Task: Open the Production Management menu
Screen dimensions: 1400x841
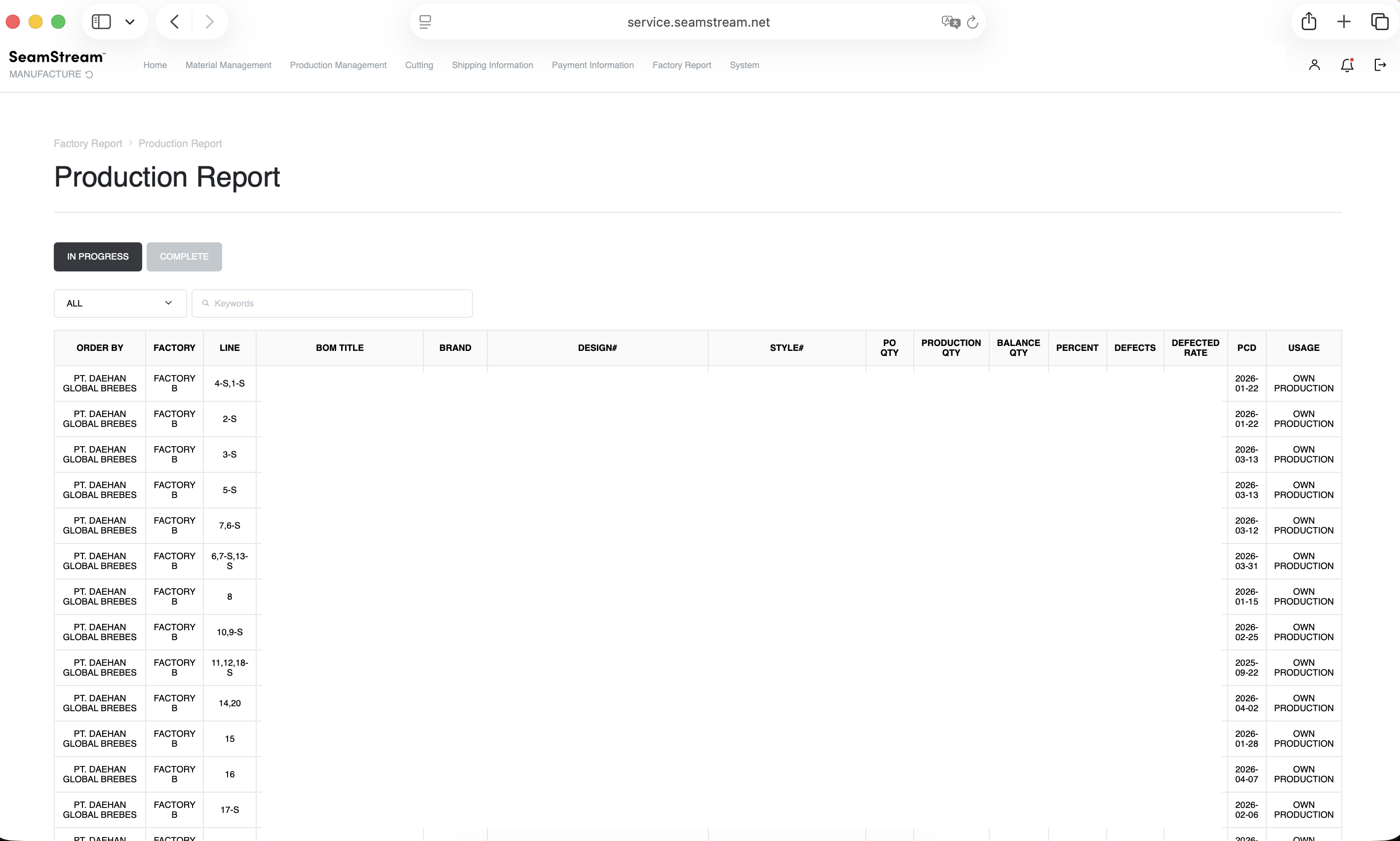Action: coord(338,65)
